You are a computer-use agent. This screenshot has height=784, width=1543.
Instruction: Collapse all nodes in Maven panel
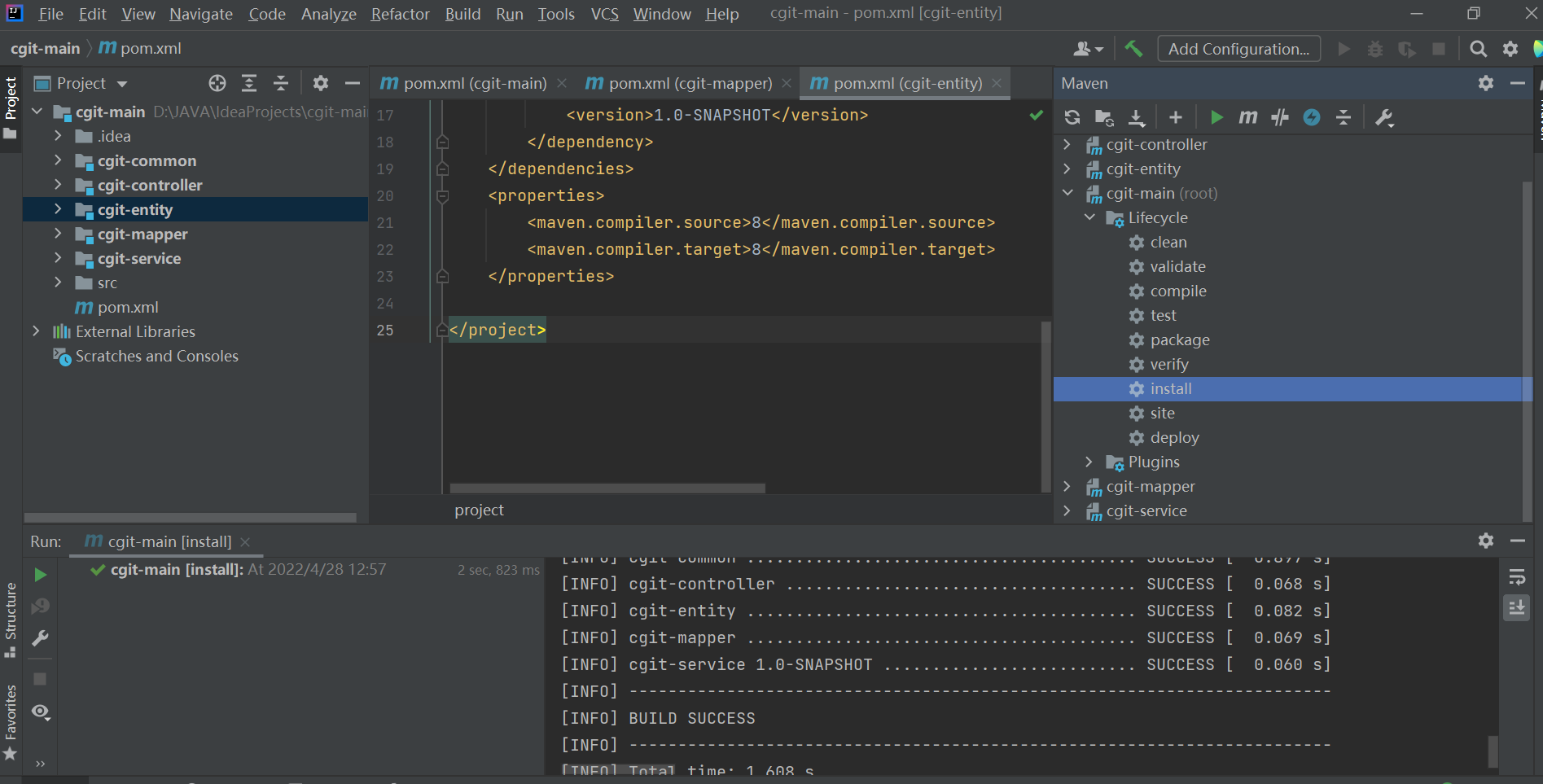(1344, 117)
